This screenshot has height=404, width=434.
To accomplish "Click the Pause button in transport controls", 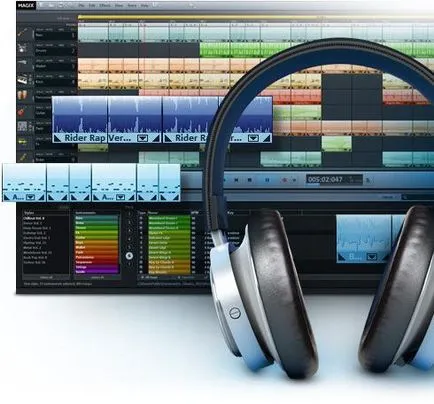I will click(x=267, y=180).
